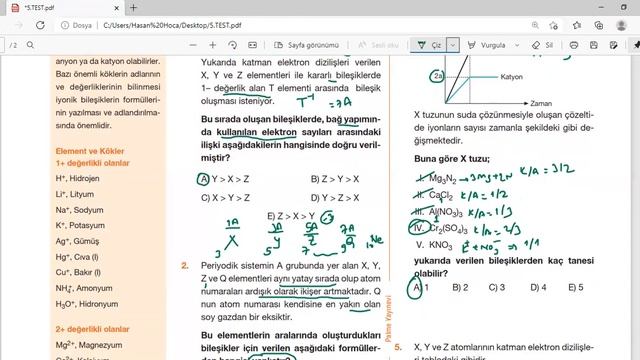Open a new browser tab
Image resolution: width=640 pixels, height=360 pixels.
133,7
